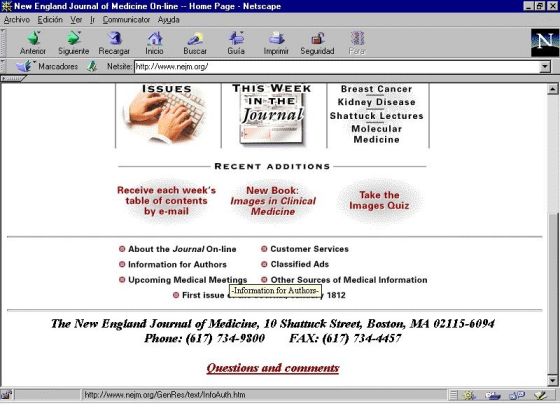Collapse the location toolbar grip handle
Image resolution: width=560 pixels, height=420 pixels.
tap(3, 66)
